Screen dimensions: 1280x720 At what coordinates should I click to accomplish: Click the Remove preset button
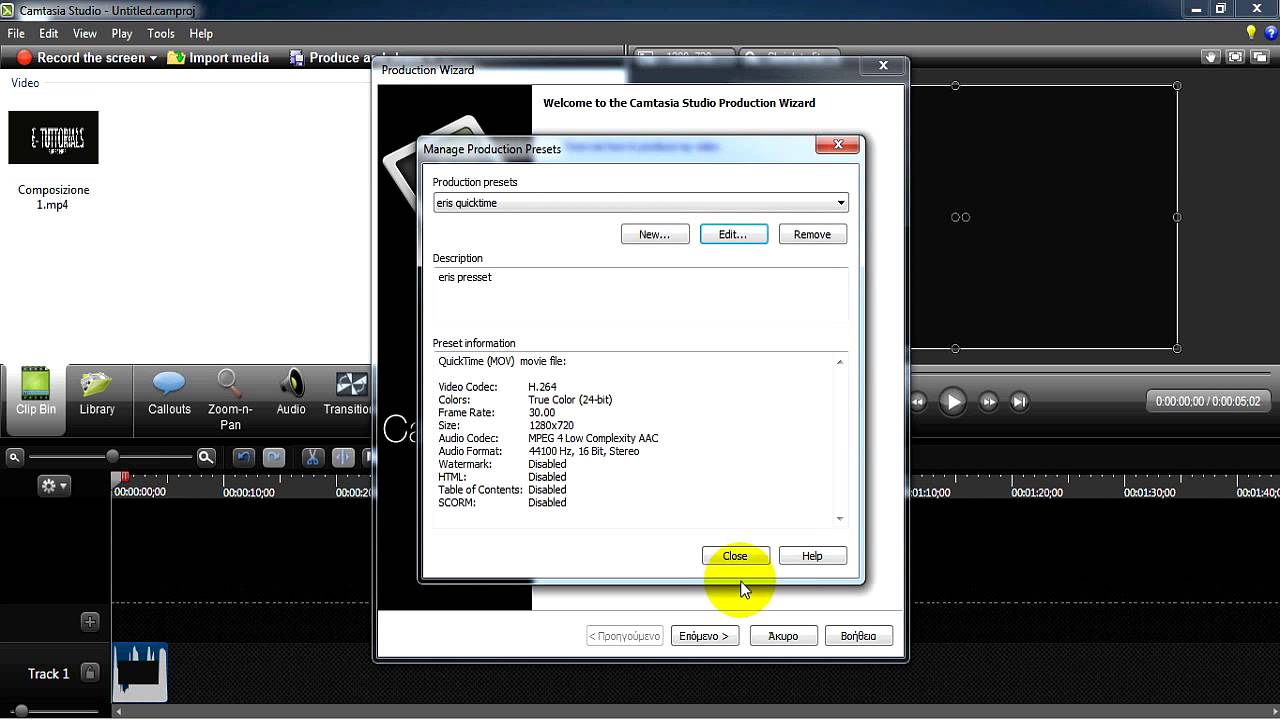pos(812,234)
